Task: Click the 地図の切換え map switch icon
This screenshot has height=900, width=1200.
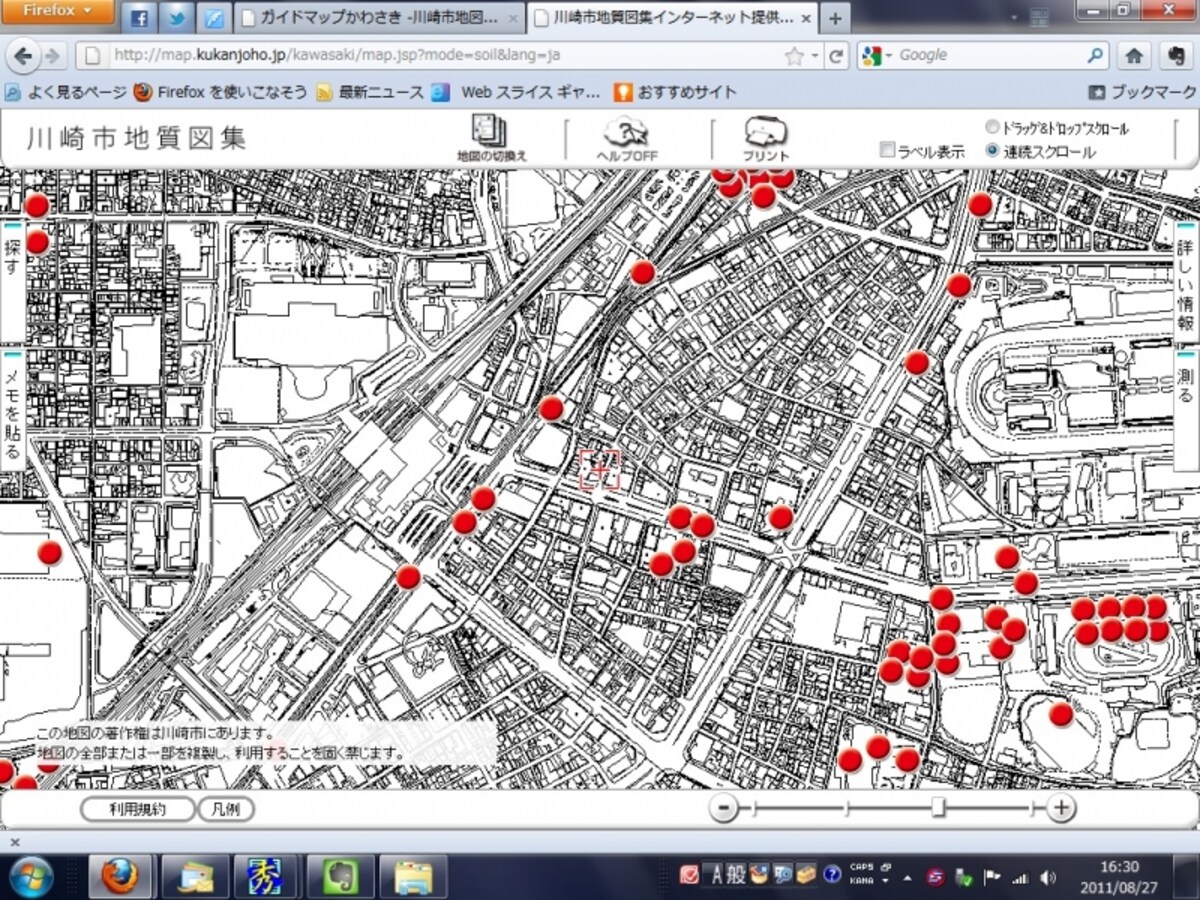Action: [x=491, y=138]
